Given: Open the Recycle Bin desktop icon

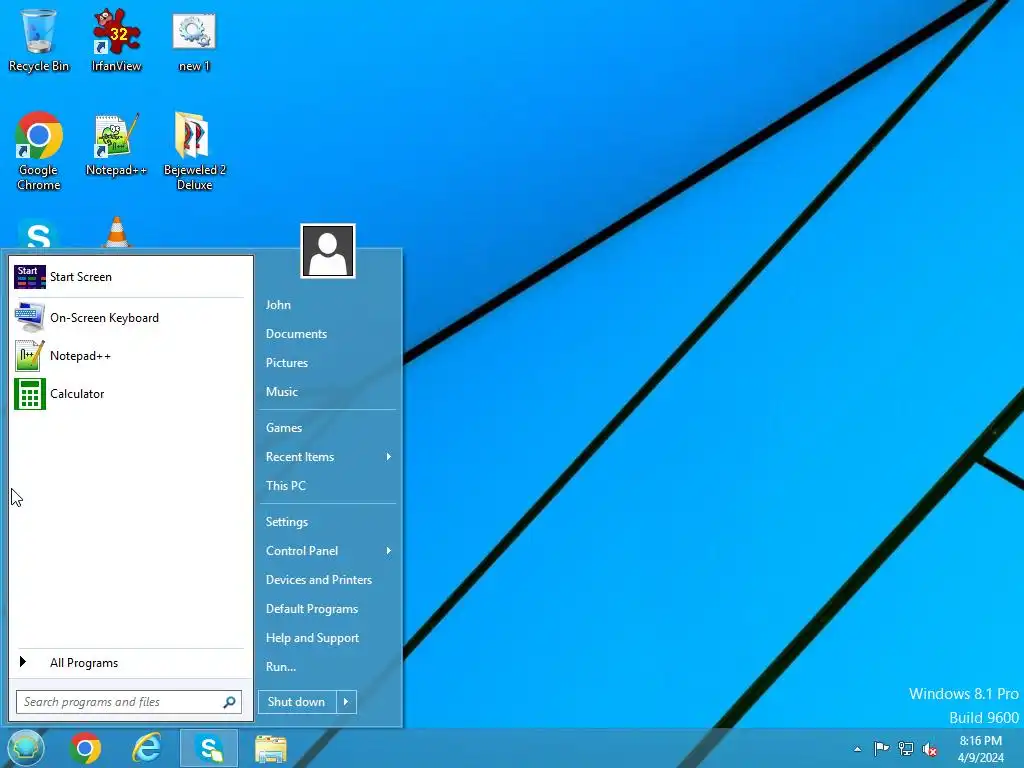Looking at the screenshot, I should click(x=39, y=40).
